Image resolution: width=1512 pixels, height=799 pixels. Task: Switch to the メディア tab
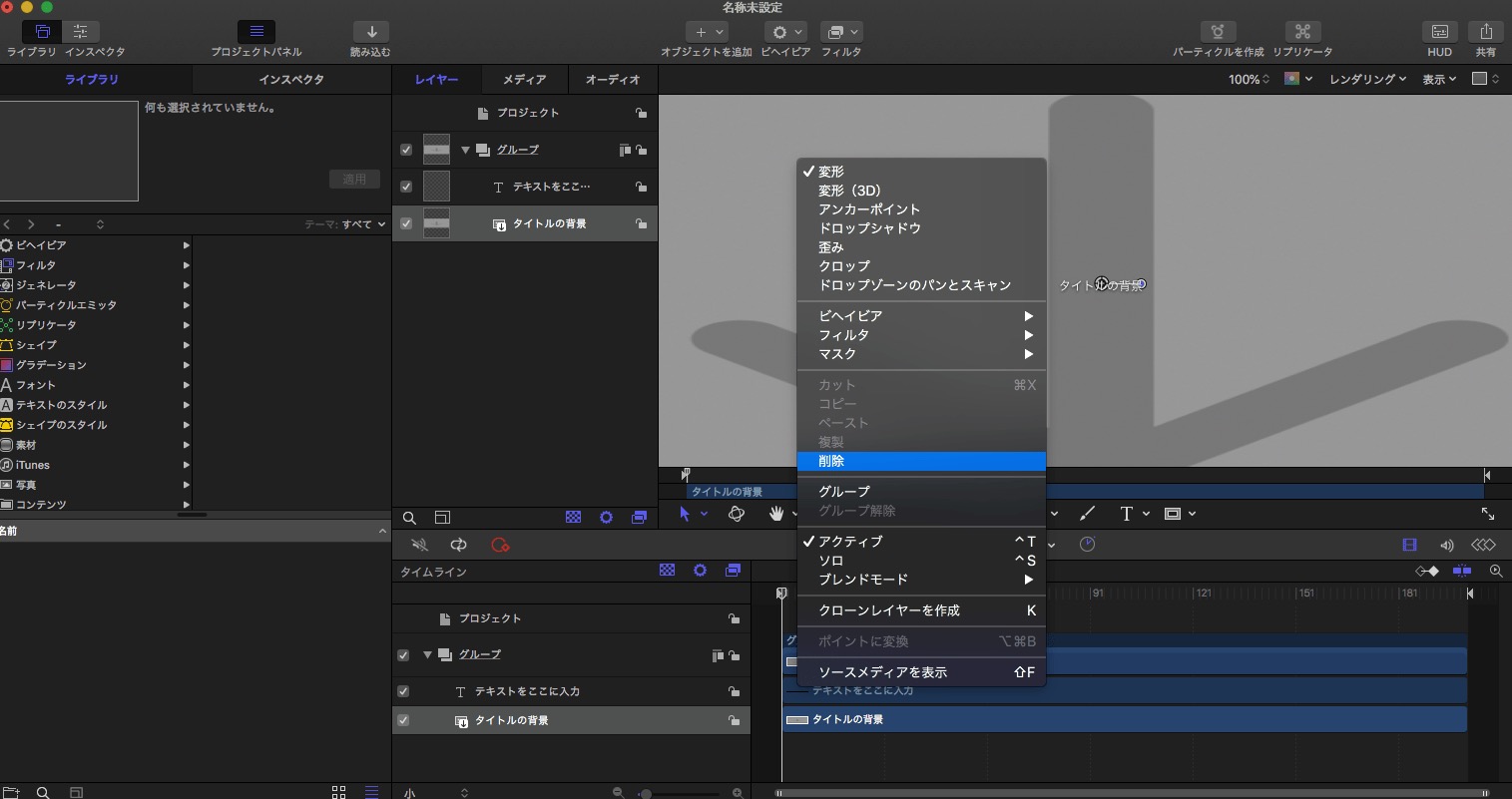[x=525, y=79]
